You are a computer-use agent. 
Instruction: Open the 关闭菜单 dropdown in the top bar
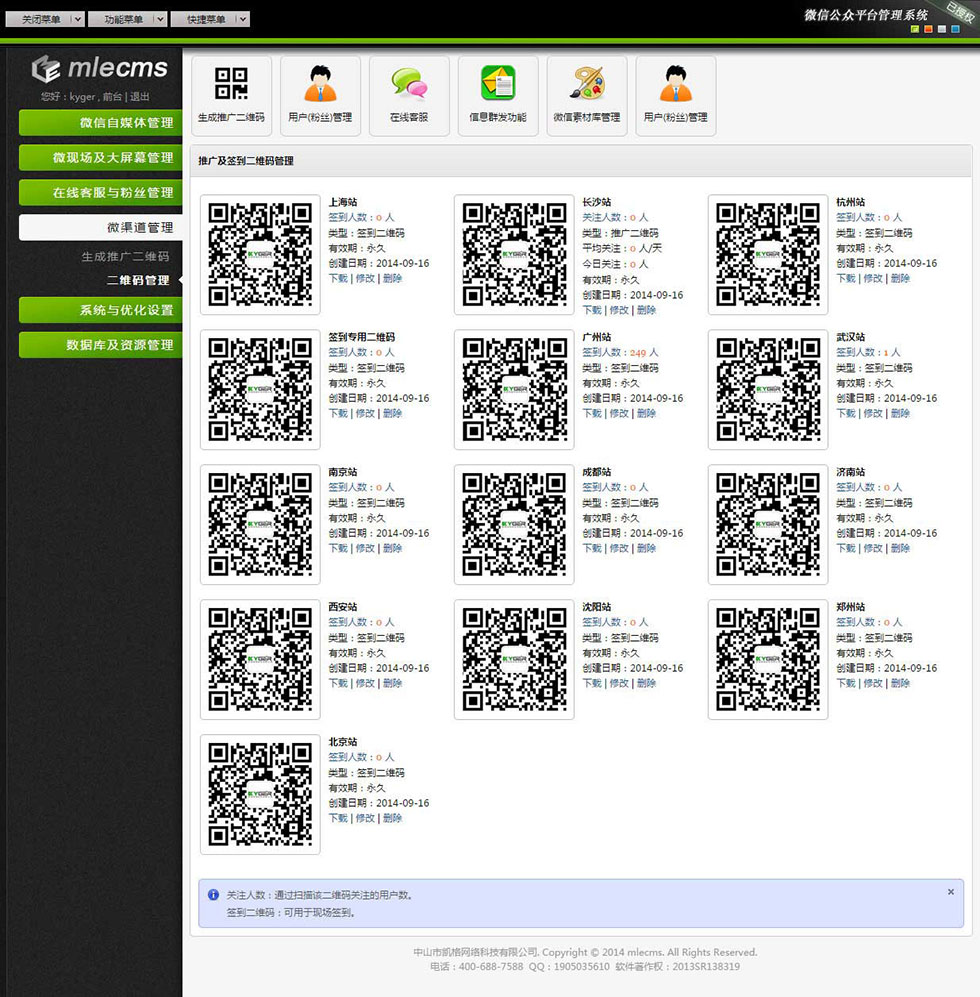click(x=45, y=19)
